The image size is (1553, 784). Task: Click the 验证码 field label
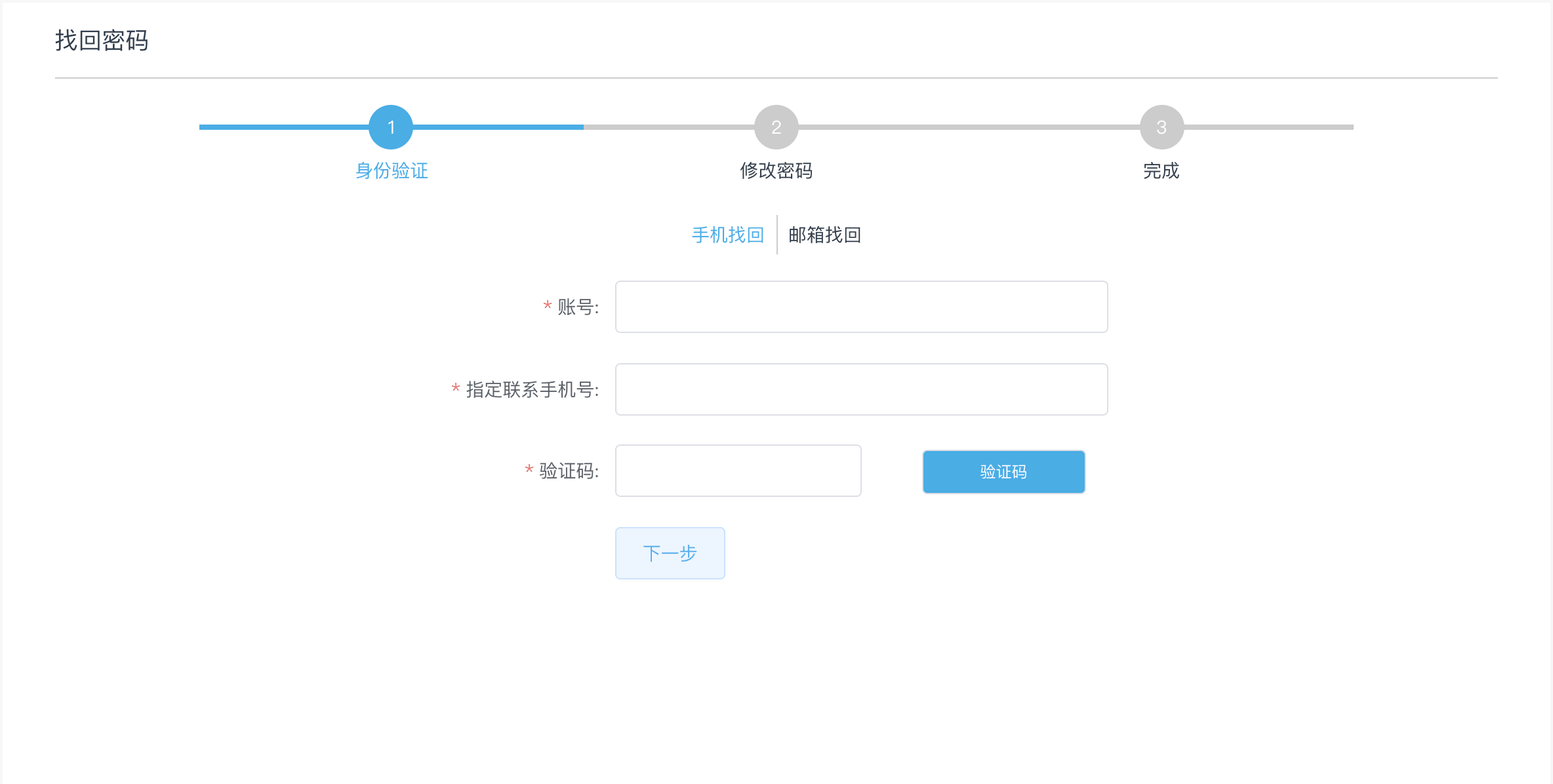pyautogui.click(x=568, y=471)
